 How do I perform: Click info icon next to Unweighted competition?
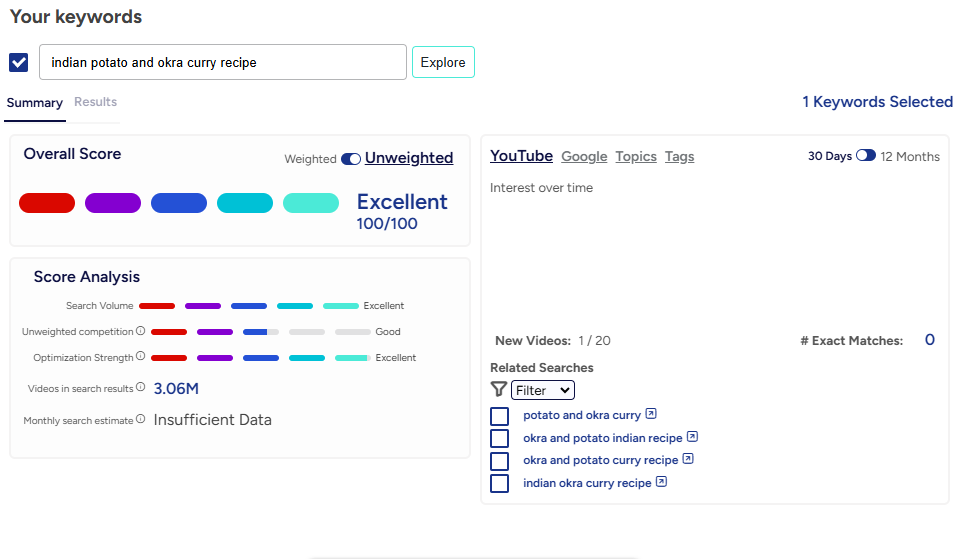[141, 331]
